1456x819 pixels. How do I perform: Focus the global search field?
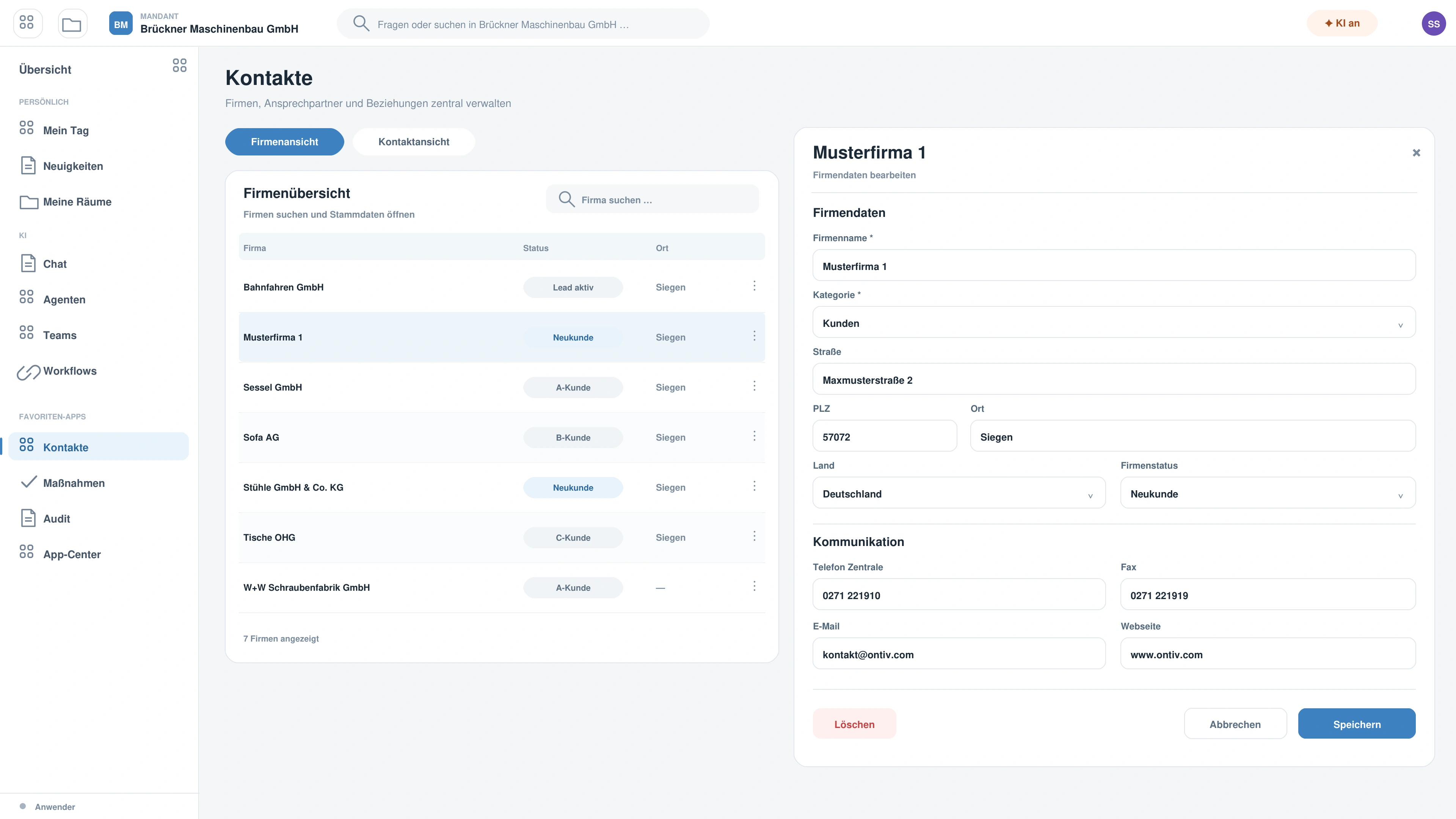[x=523, y=24]
